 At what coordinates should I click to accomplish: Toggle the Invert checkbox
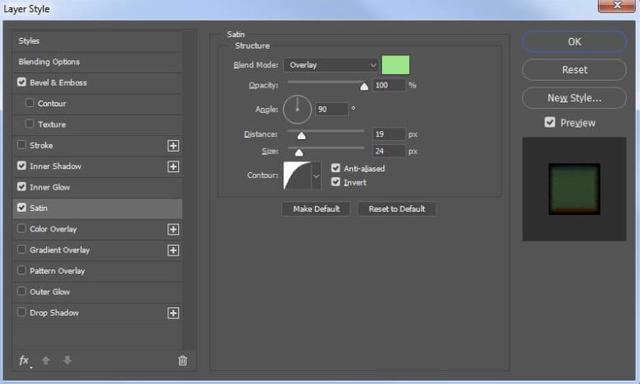(x=336, y=182)
